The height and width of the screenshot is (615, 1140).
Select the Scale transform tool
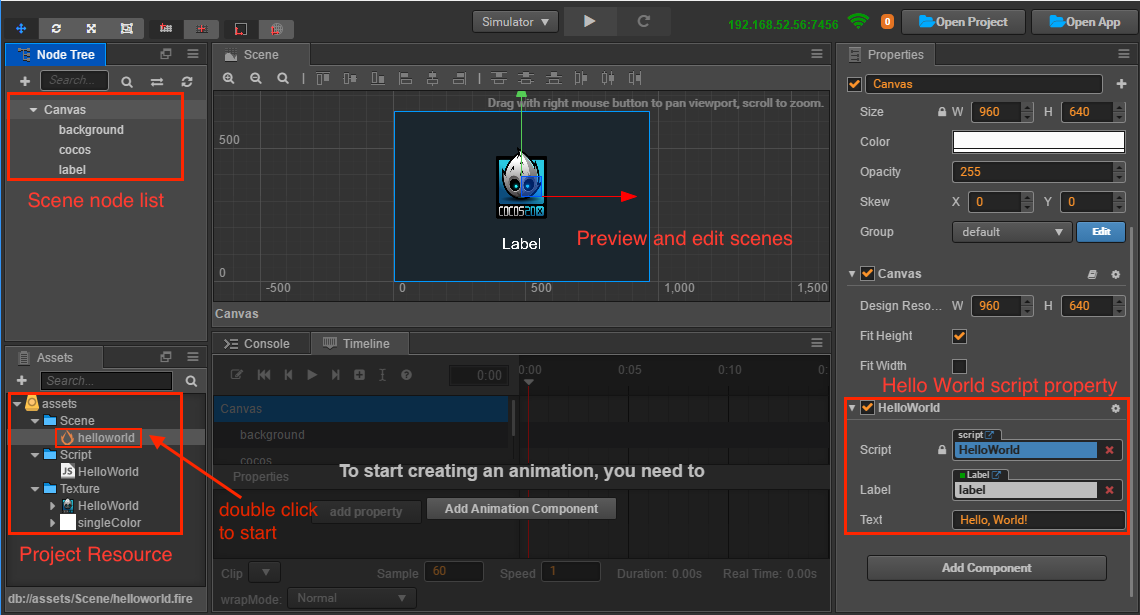(91, 28)
